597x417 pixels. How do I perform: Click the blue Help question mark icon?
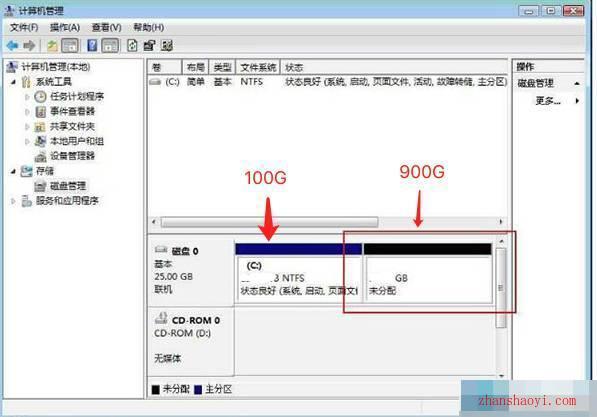pos(92,46)
